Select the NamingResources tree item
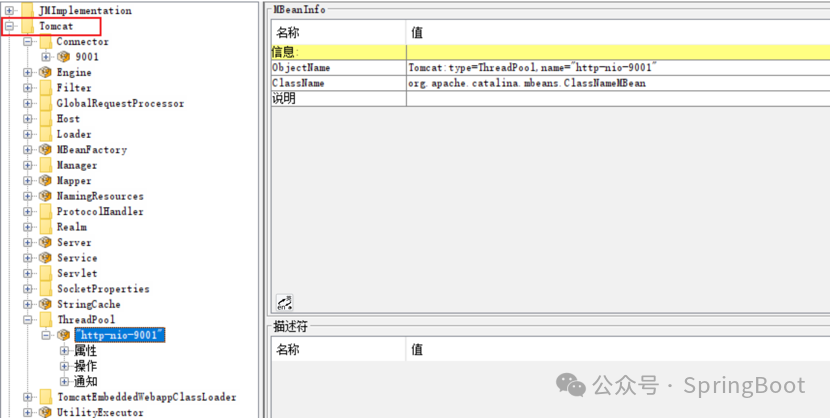Screen dimensions: 830x418 tap(100, 196)
